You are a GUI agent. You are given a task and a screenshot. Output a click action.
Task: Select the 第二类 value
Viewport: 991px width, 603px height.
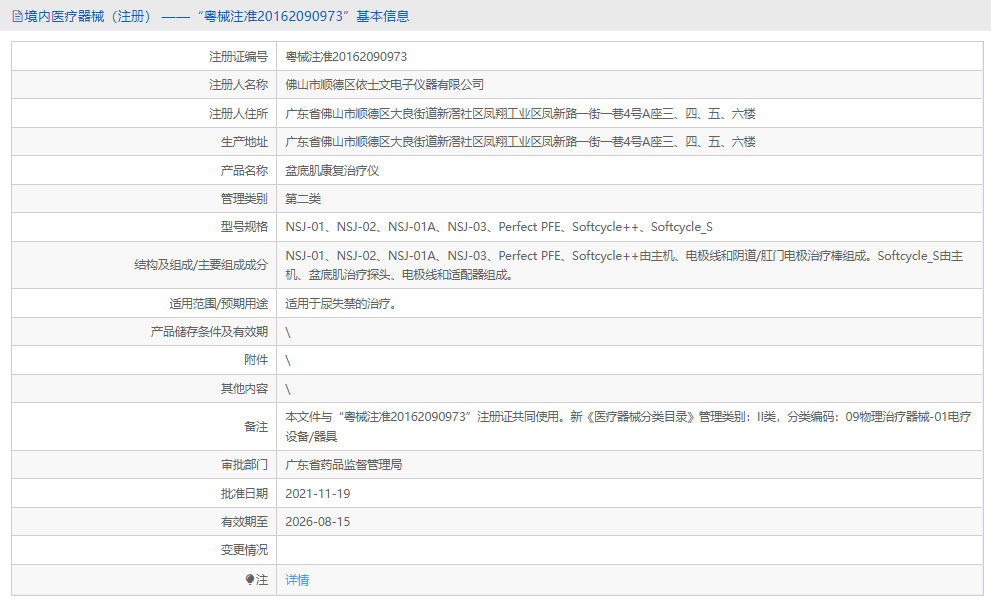coord(303,199)
